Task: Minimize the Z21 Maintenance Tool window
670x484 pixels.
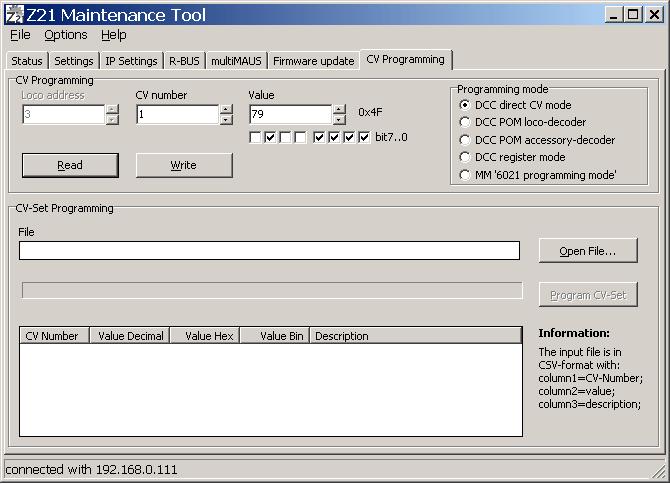Action: click(x=614, y=15)
